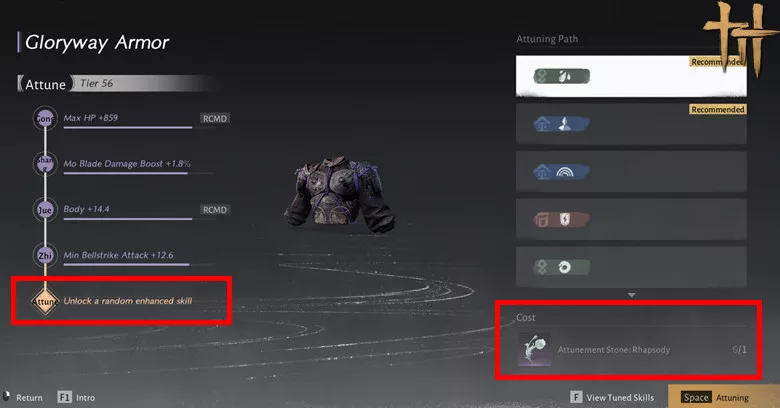
Task: Click the orange Attune diamond node
Action: (45, 301)
